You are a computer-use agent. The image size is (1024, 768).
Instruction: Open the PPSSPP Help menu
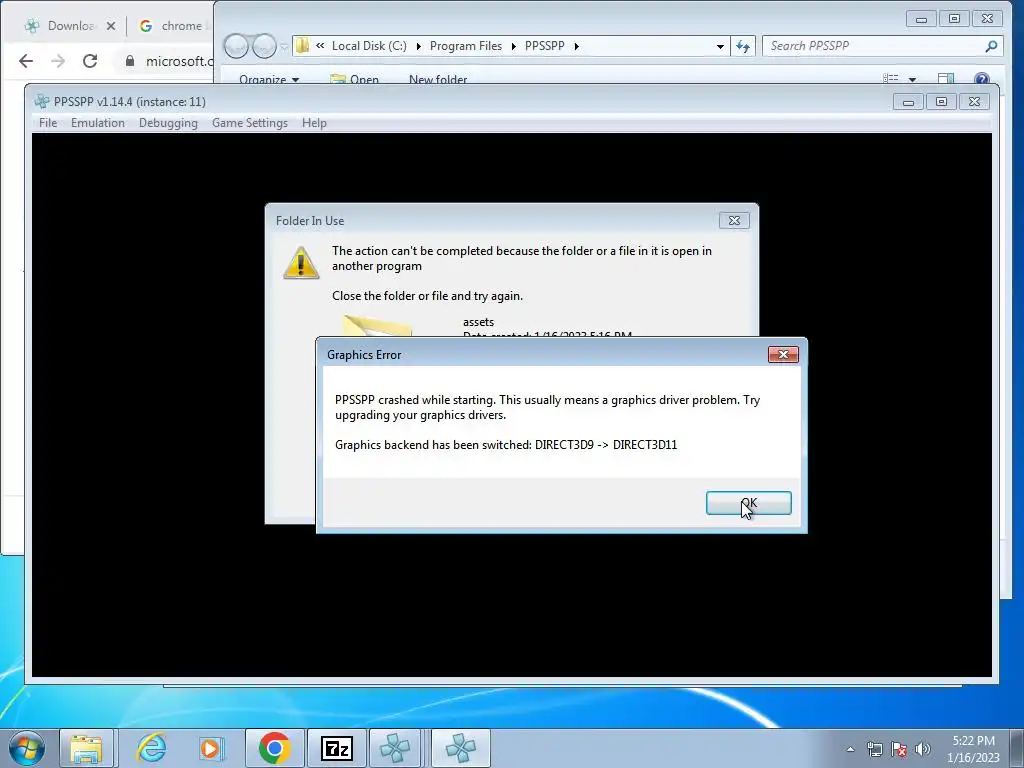[x=314, y=123]
